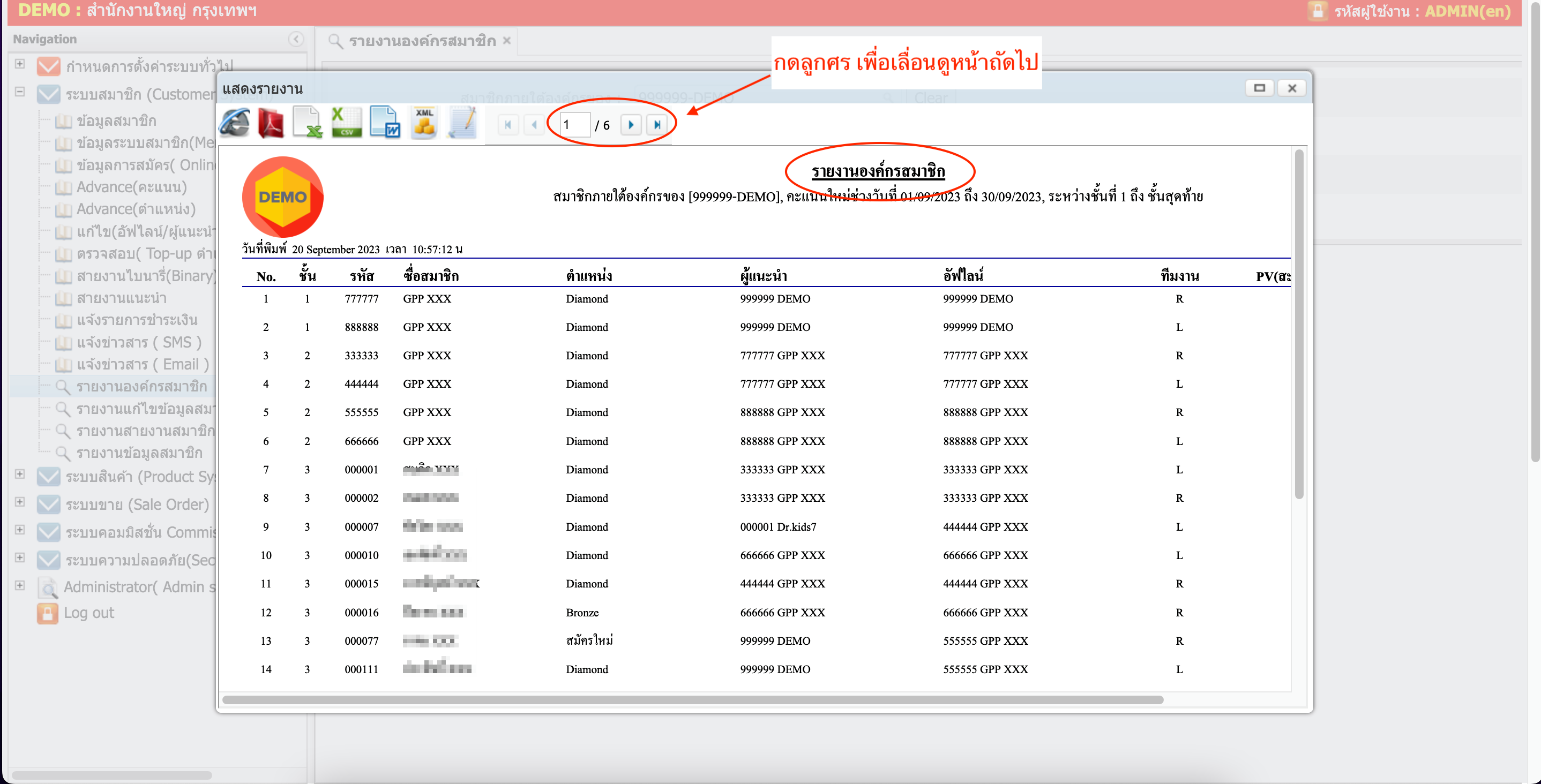
Task: Open Advance(คะแนน) in navigation tree
Action: [x=132, y=187]
